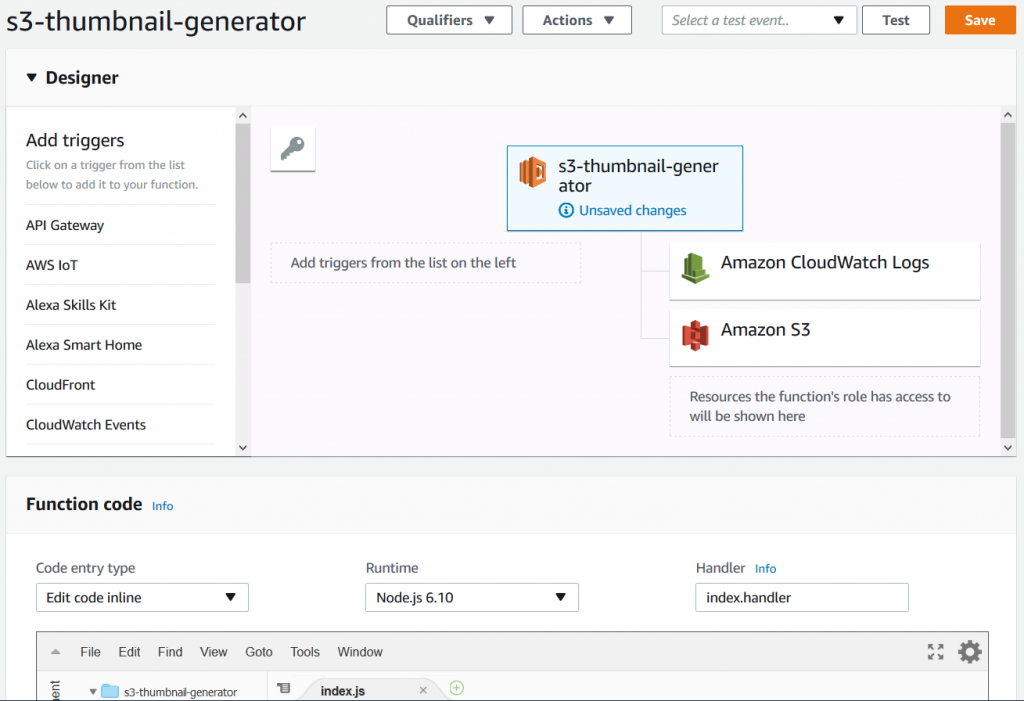Open the Runtime Node.js 6.10 dropdown
Viewport: 1024px width, 701px height.
[472, 597]
